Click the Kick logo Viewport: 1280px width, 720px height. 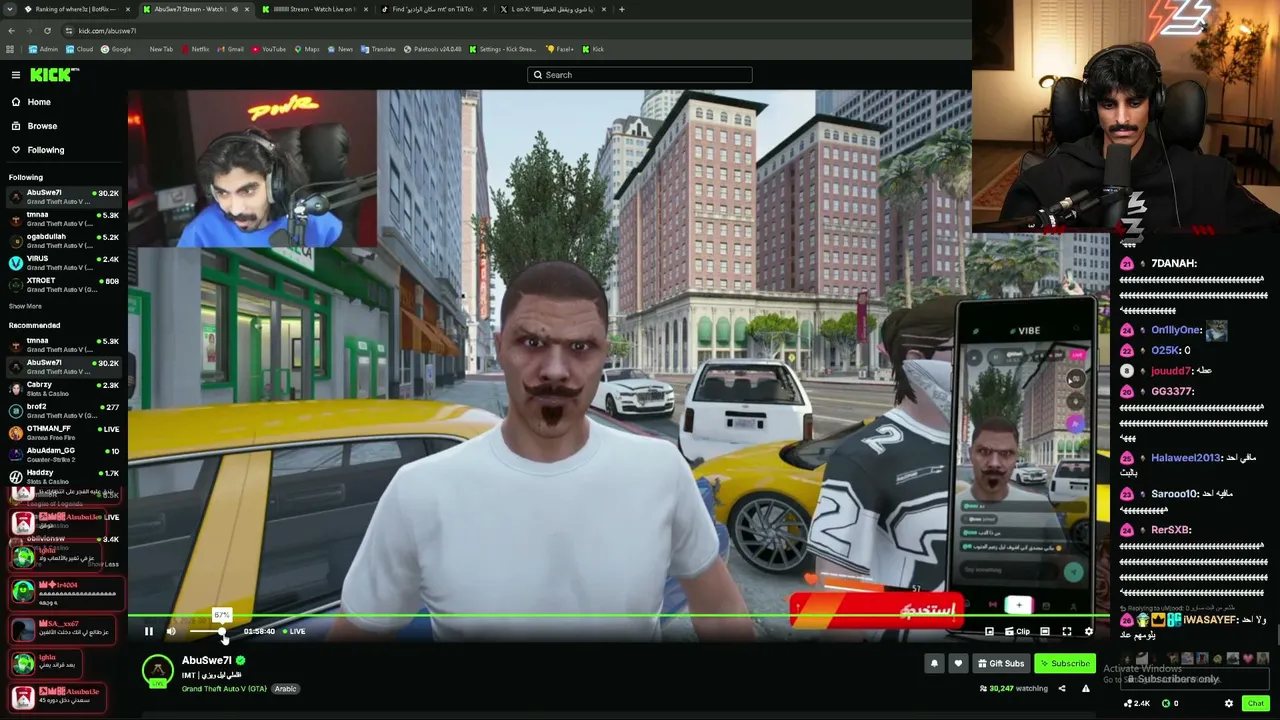53,75
